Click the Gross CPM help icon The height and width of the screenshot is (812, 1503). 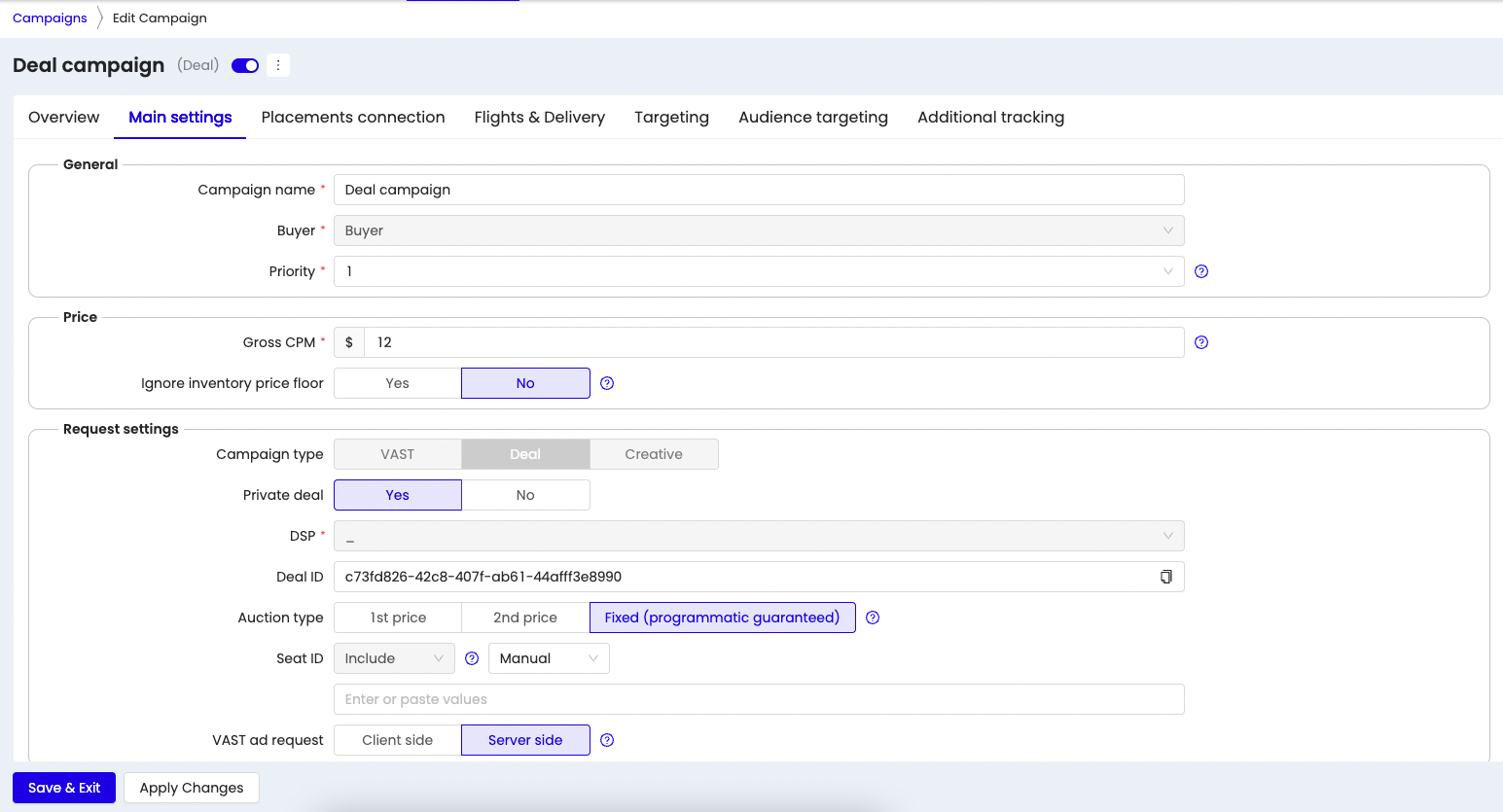point(1201,342)
